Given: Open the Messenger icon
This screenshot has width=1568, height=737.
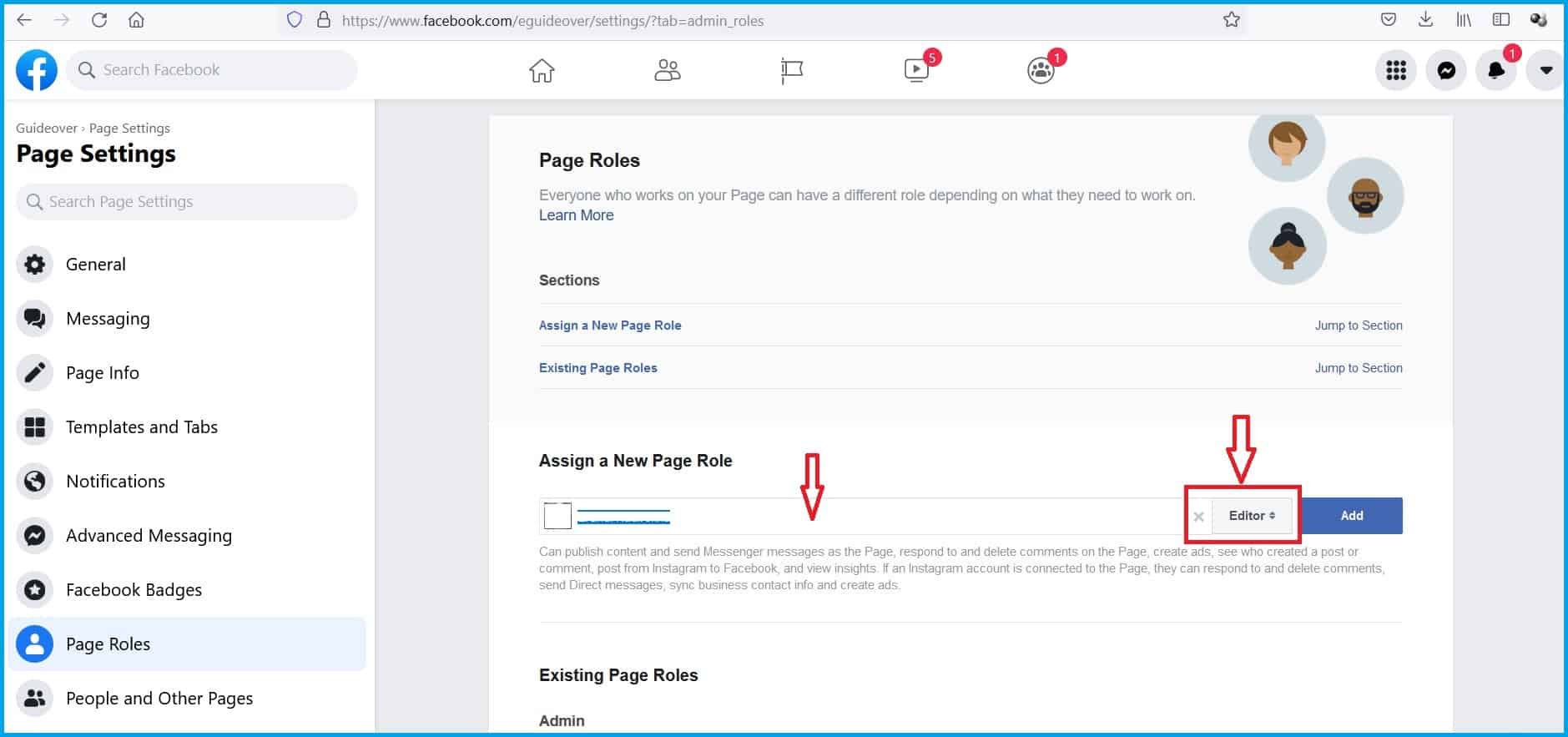Looking at the screenshot, I should [1446, 70].
